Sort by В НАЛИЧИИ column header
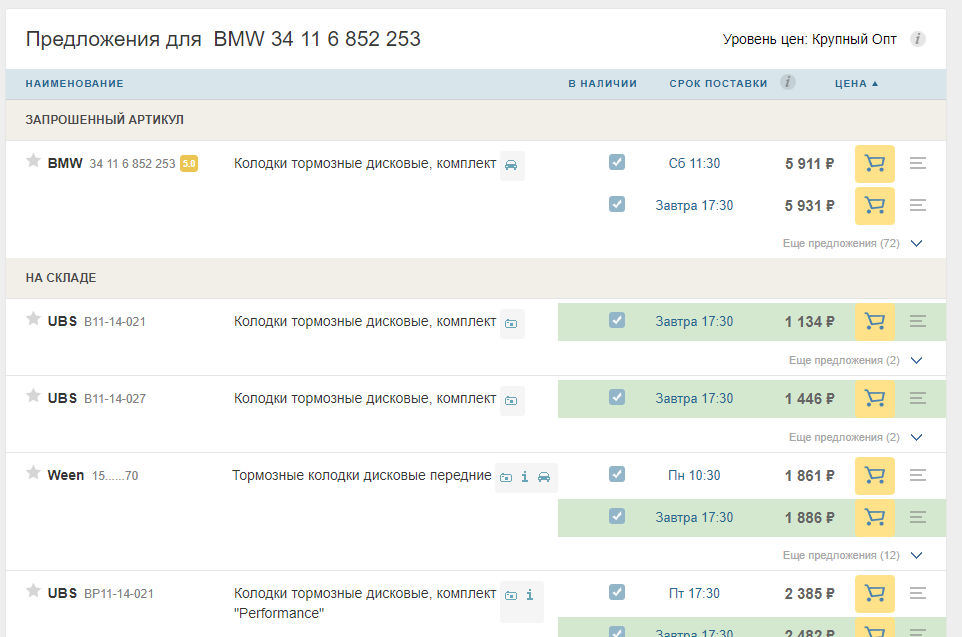Viewport: 962px width, 637px height. 602,83
